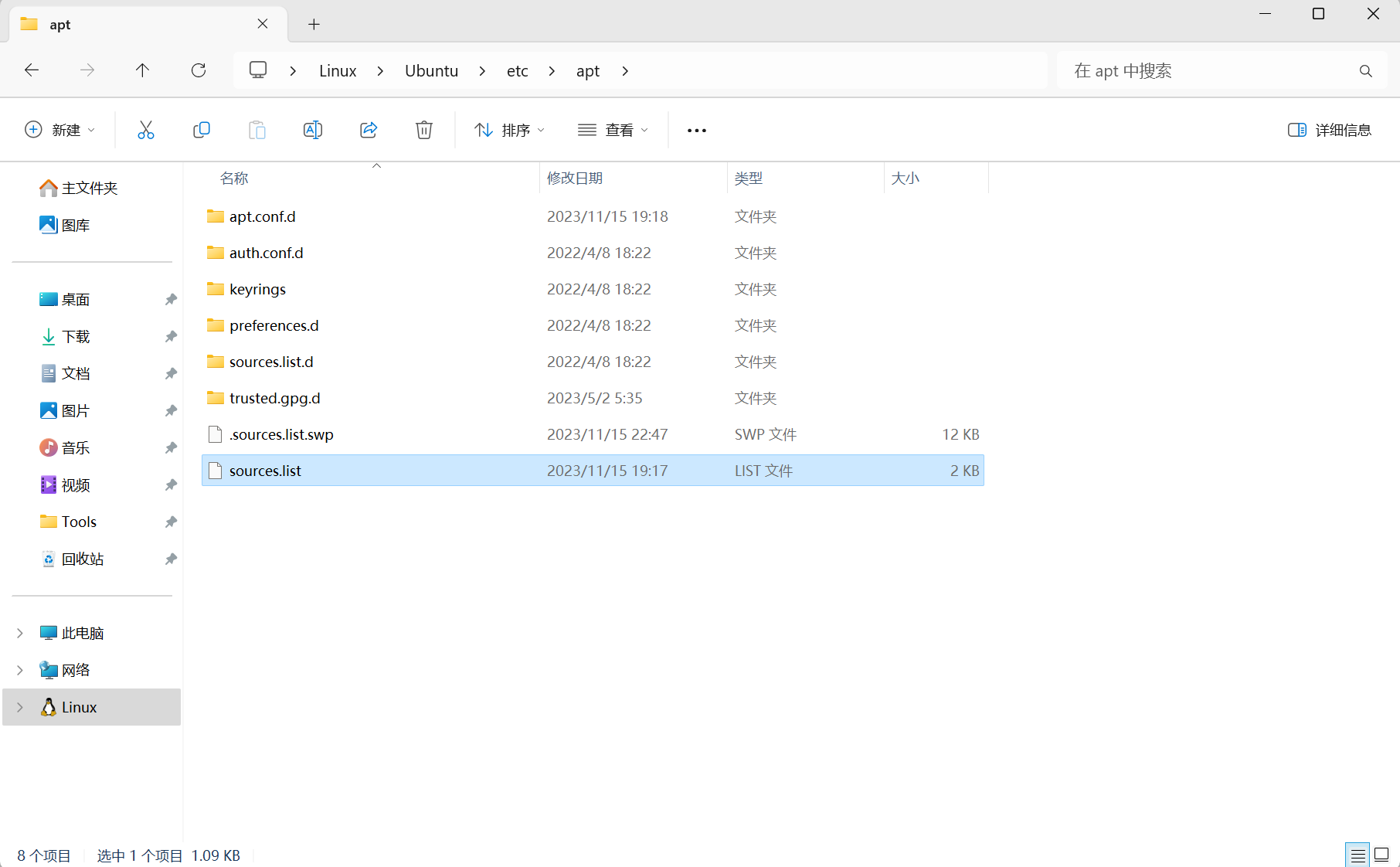Open the search icon in search box
The image size is (1400, 867).
(1365, 71)
